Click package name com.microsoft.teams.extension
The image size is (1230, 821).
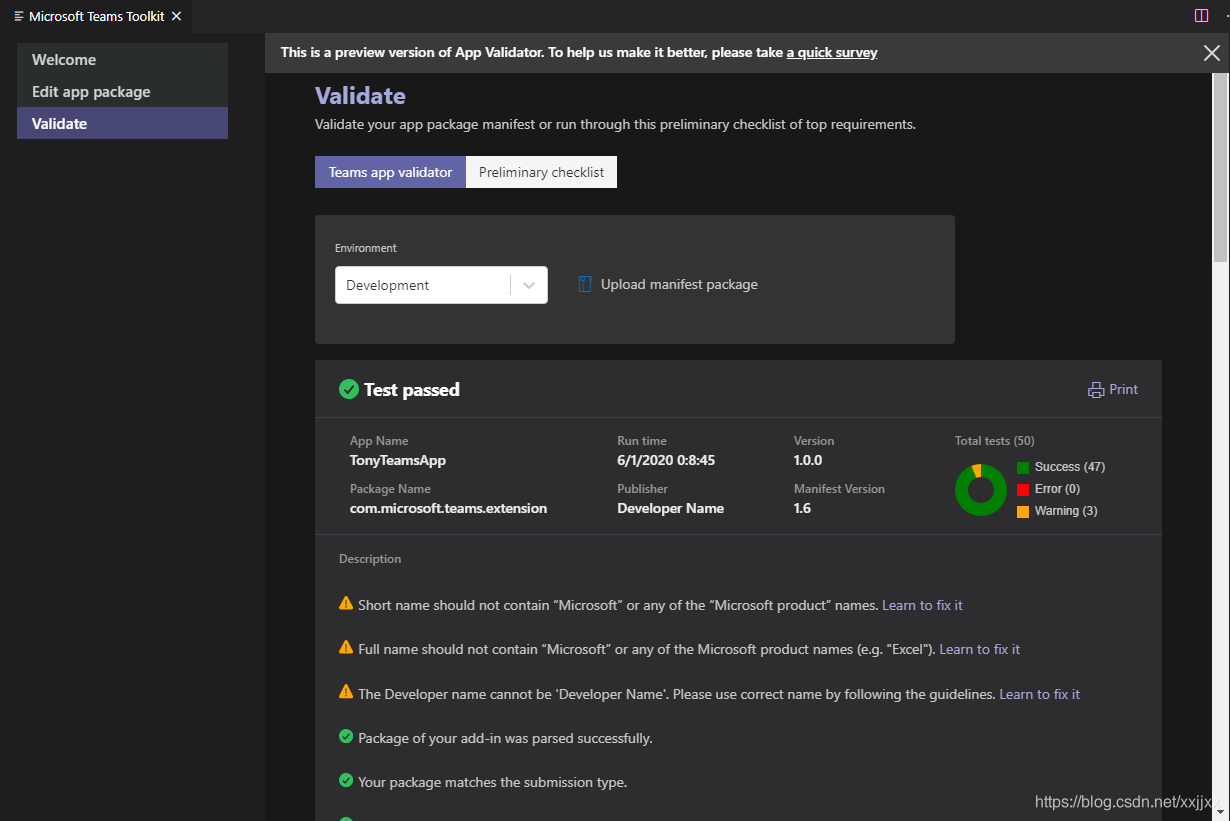coord(448,508)
